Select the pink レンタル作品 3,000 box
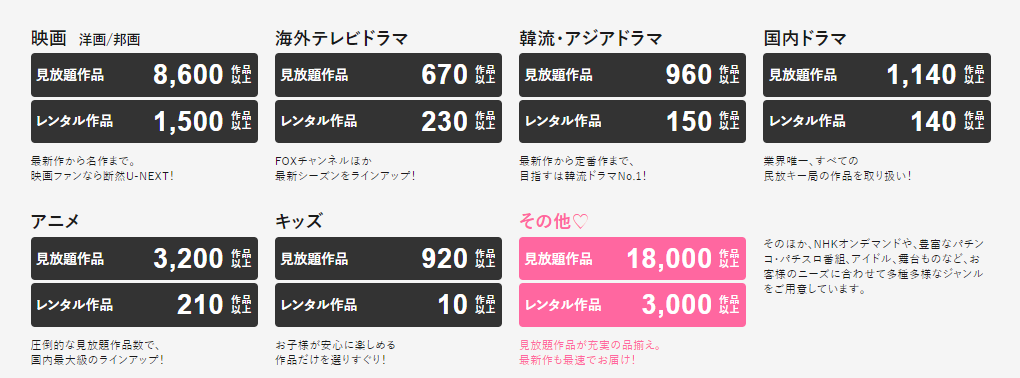This screenshot has width=1020, height=378. click(632, 305)
